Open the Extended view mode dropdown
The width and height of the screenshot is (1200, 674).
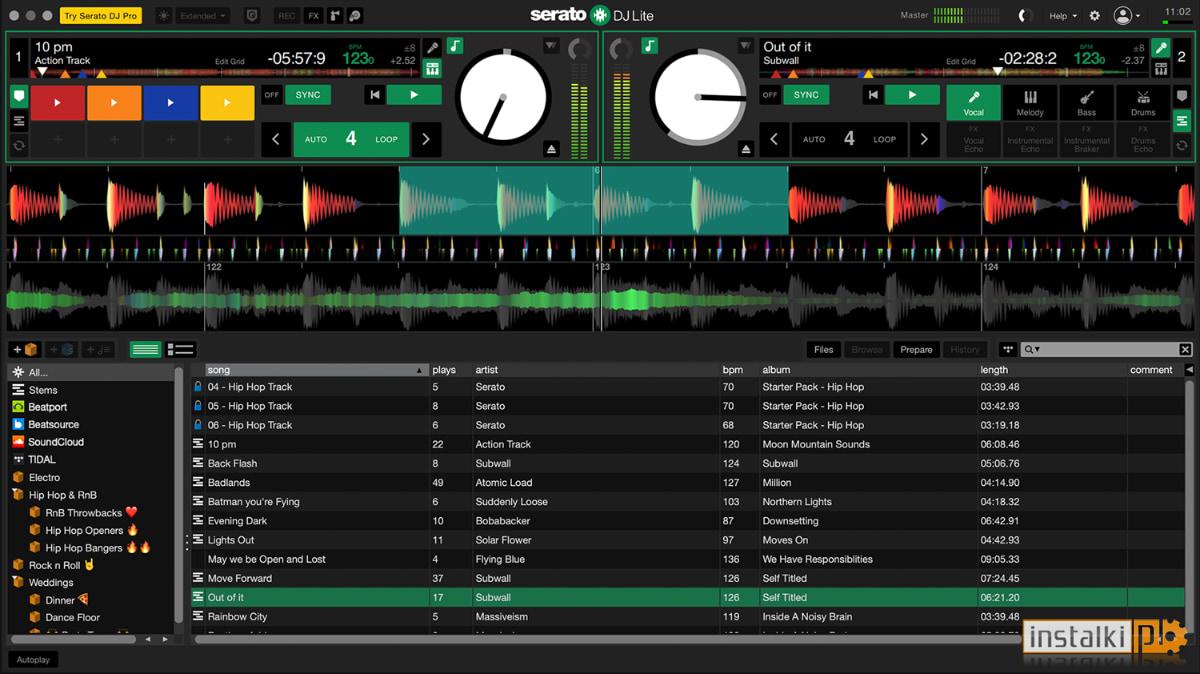[x=204, y=16]
